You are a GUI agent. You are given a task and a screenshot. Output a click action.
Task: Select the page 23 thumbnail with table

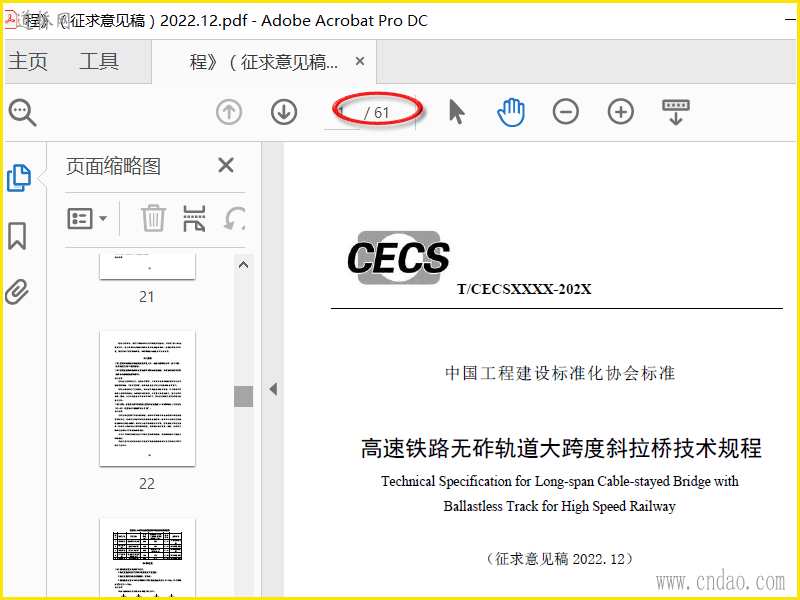(147, 557)
